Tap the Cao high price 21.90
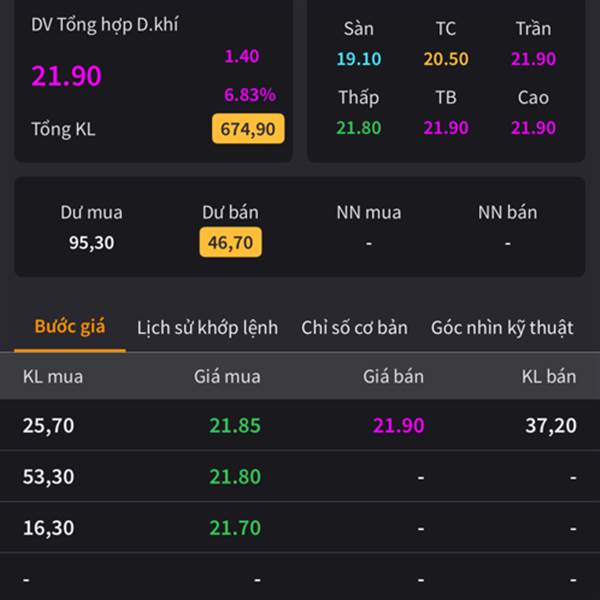Viewport: 600px width, 600px height. click(x=533, y=128)
